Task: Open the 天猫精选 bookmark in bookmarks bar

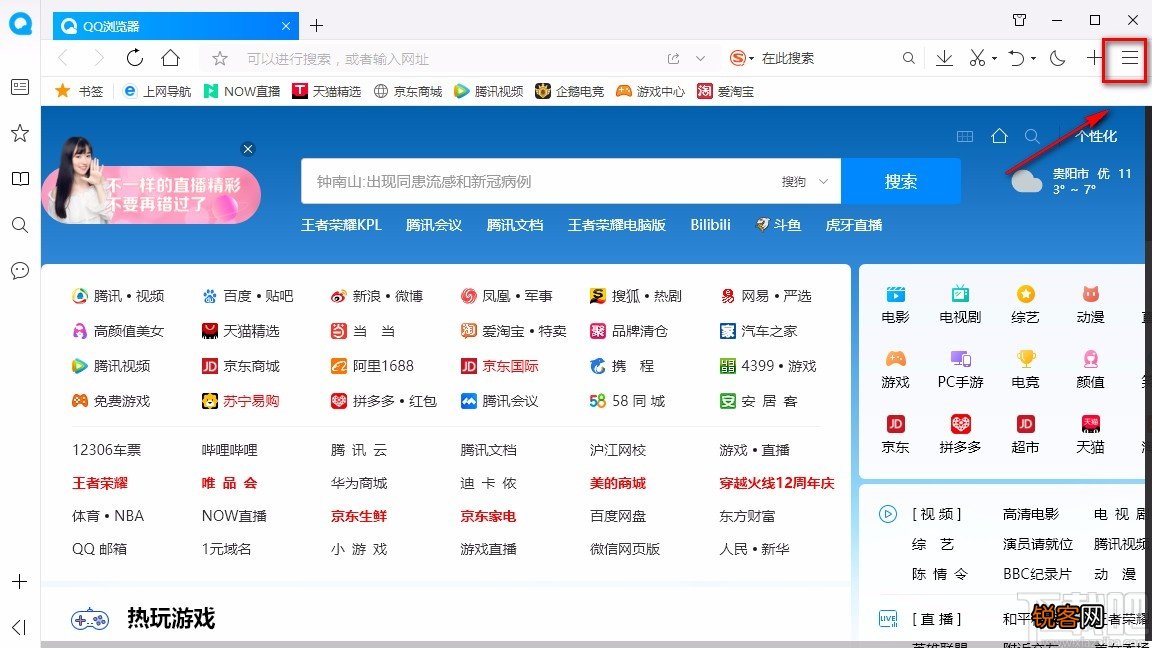Action: click(x=327, y=91)
